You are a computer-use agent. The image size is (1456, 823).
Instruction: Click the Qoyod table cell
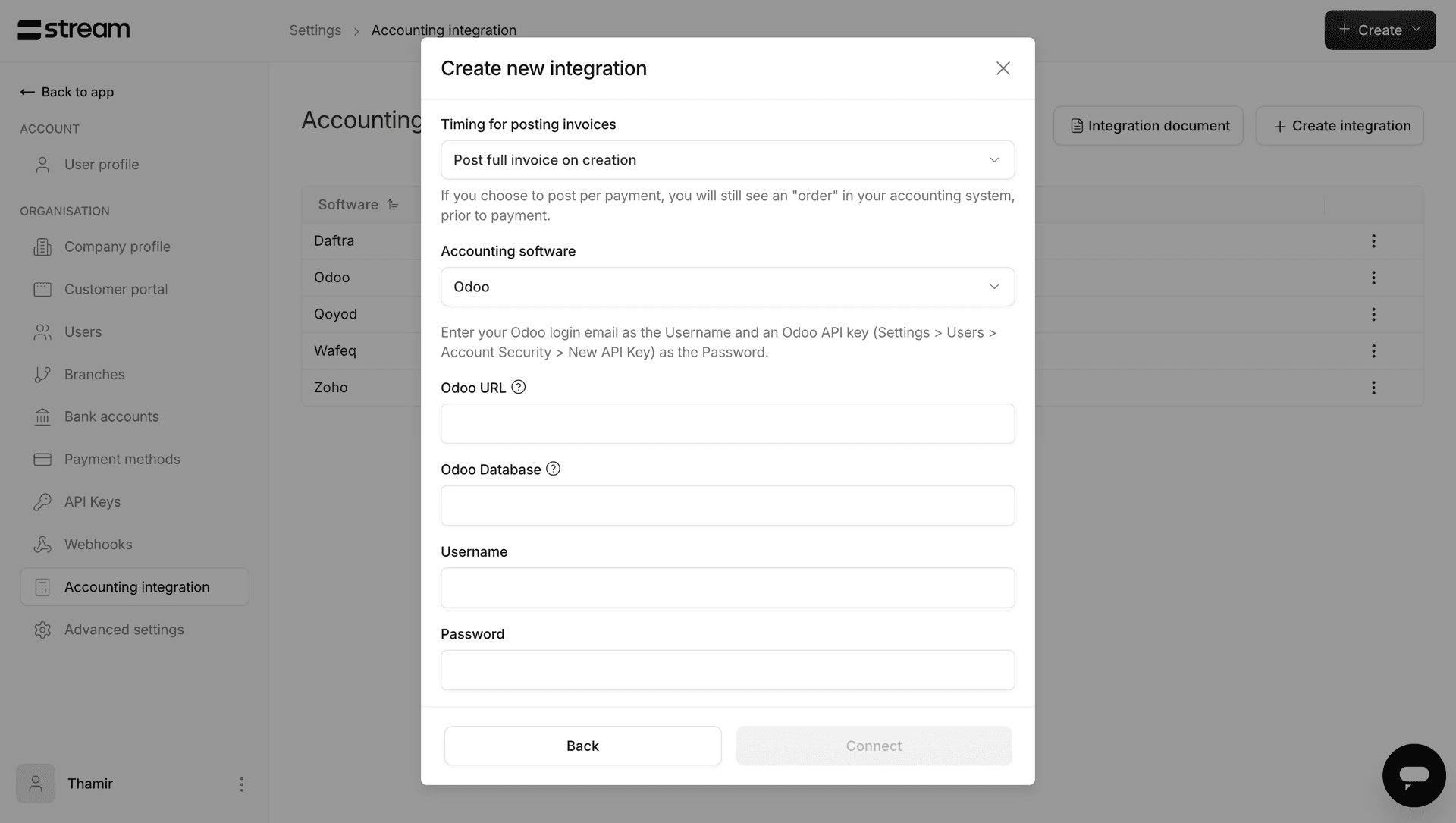coord(335,314)
